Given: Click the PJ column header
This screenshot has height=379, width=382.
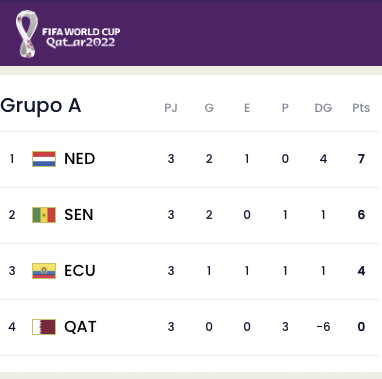Looking at the screenshot, I should click(x=171, y=108).
